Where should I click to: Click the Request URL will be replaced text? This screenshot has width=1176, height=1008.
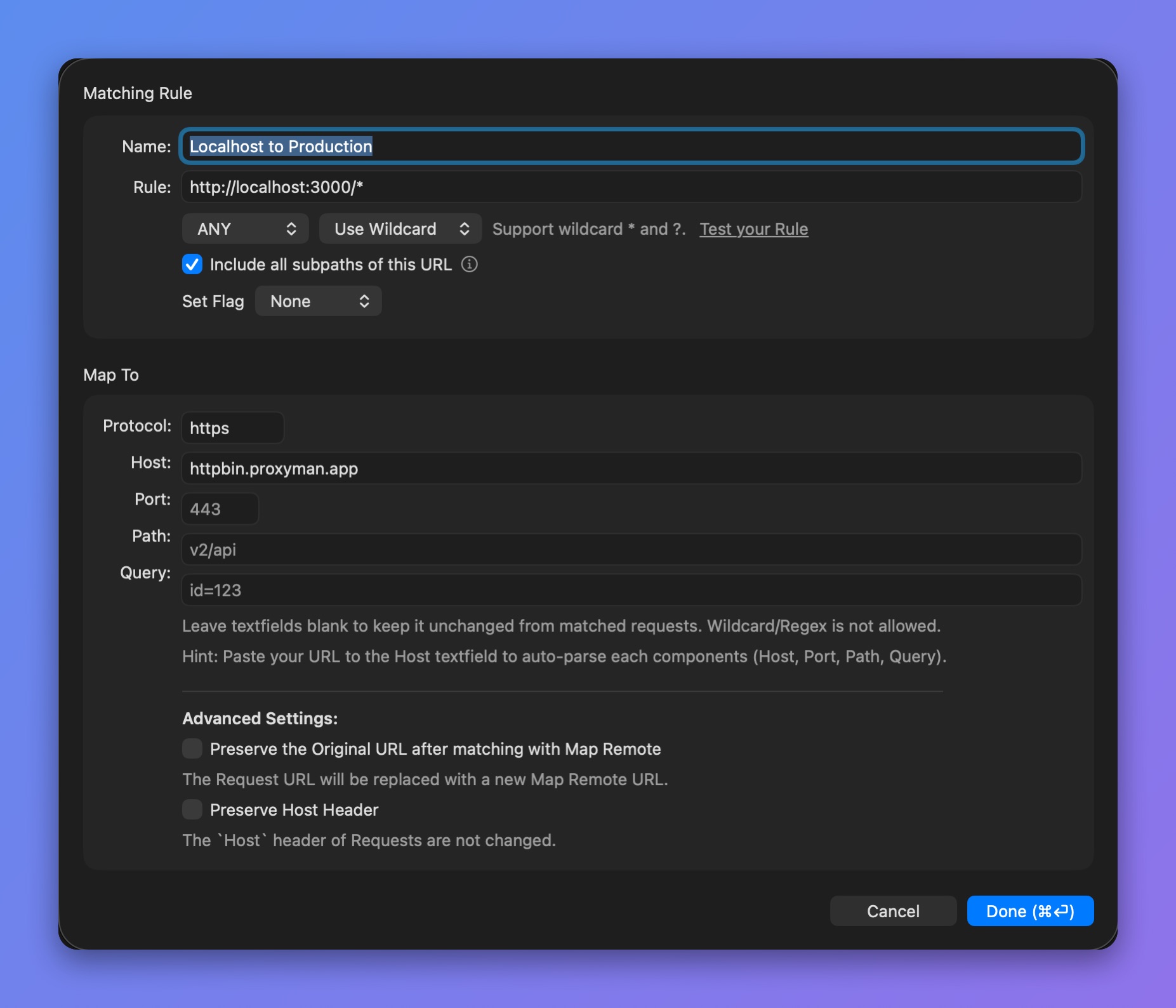click(425, 779)
